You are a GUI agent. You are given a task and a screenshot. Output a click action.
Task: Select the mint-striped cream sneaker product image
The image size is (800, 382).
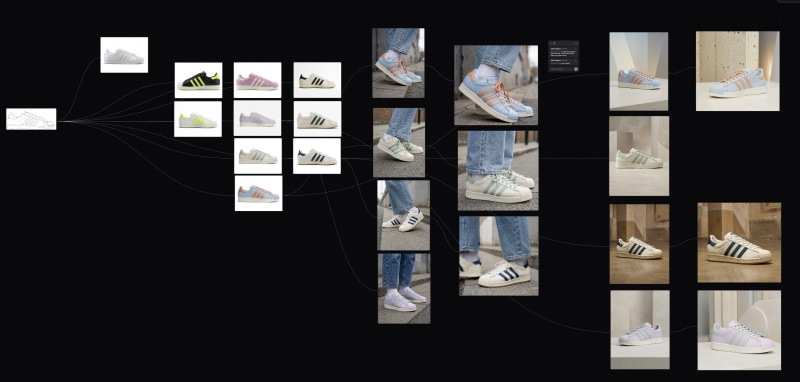[258, 156]
